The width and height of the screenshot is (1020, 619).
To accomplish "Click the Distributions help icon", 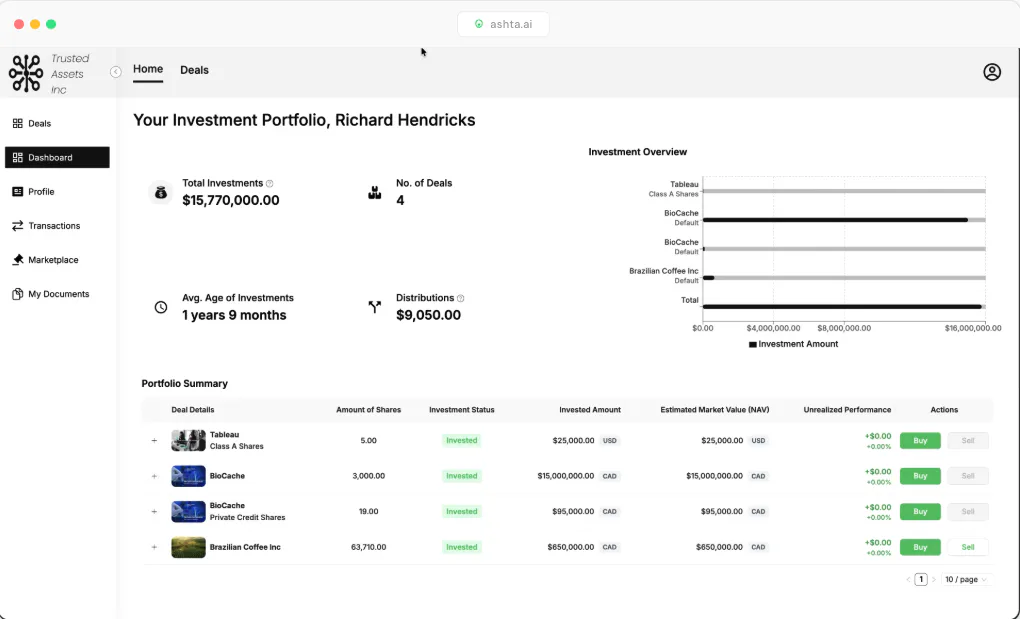I will click(461, 298).
